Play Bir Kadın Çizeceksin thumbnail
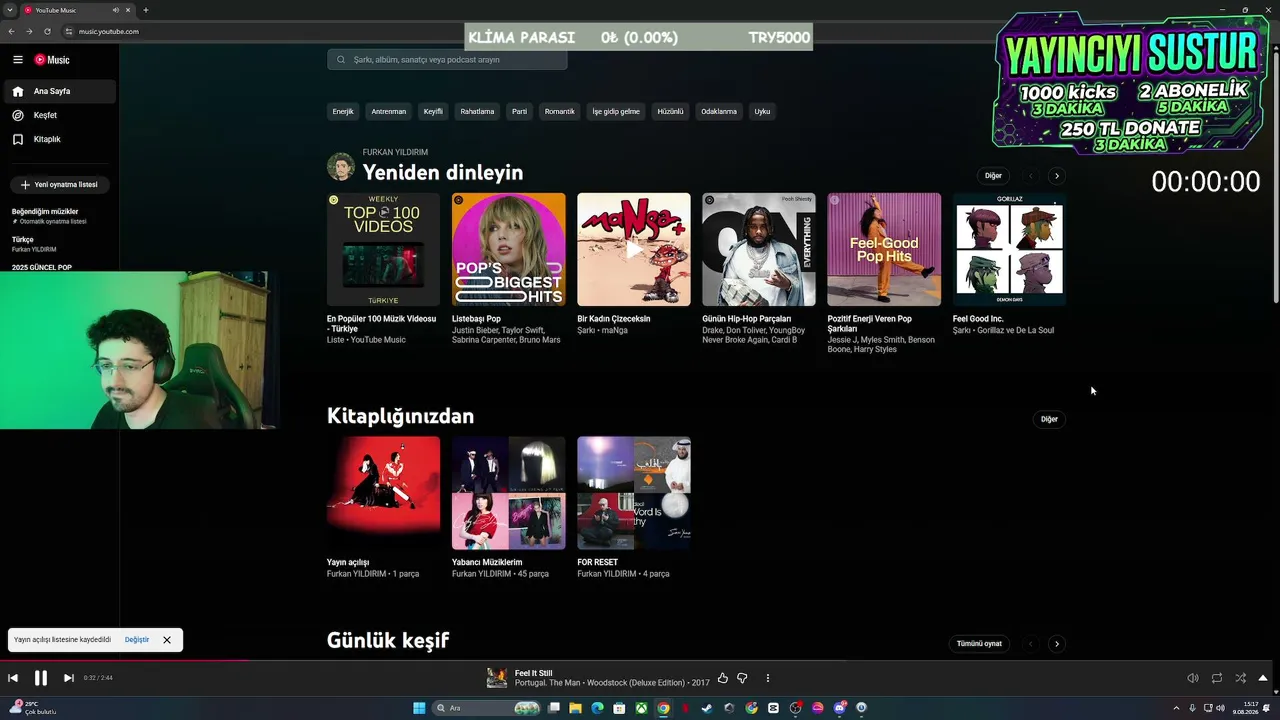1280x720 pixels. (634, 249)
